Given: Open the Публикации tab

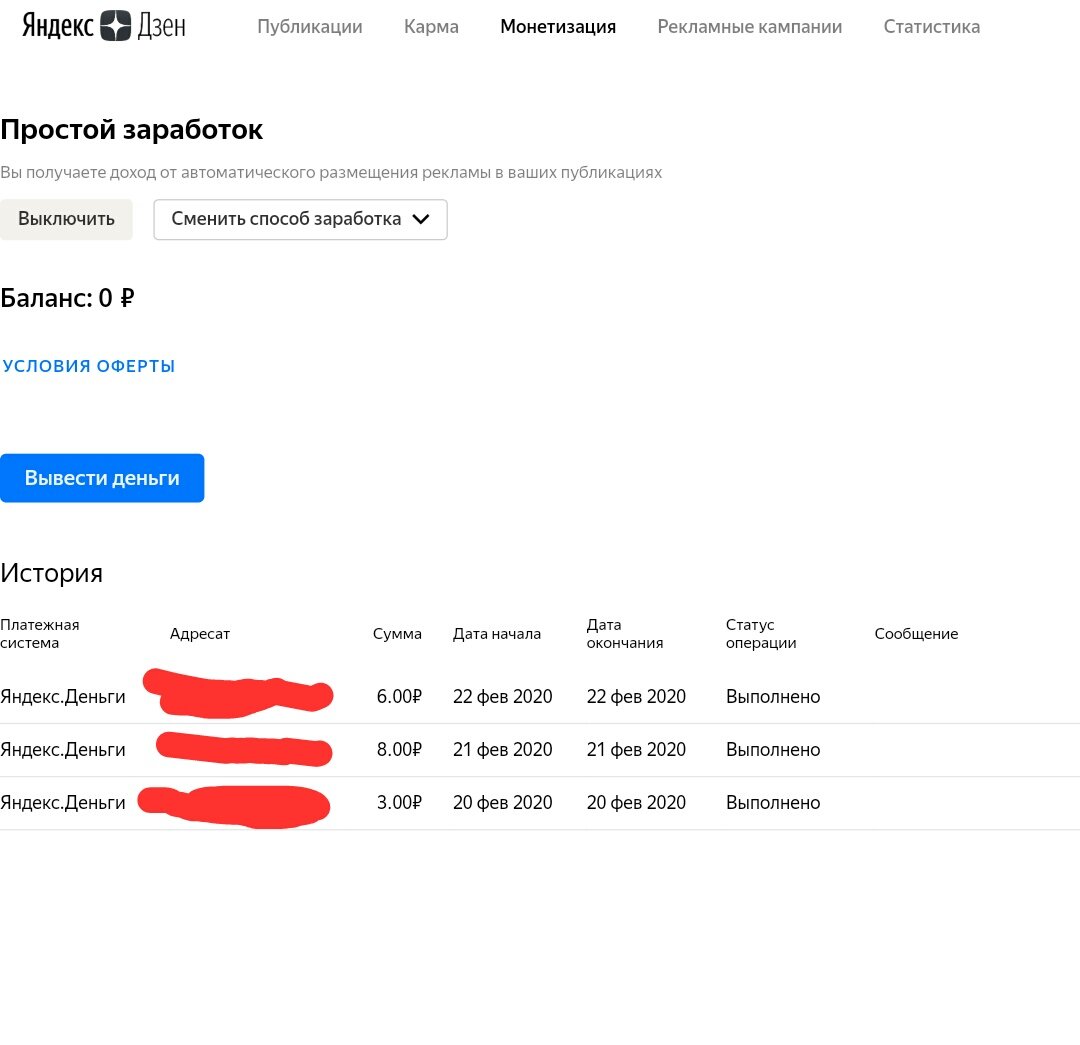Looking at the screenshot, I should pos(310,27).
